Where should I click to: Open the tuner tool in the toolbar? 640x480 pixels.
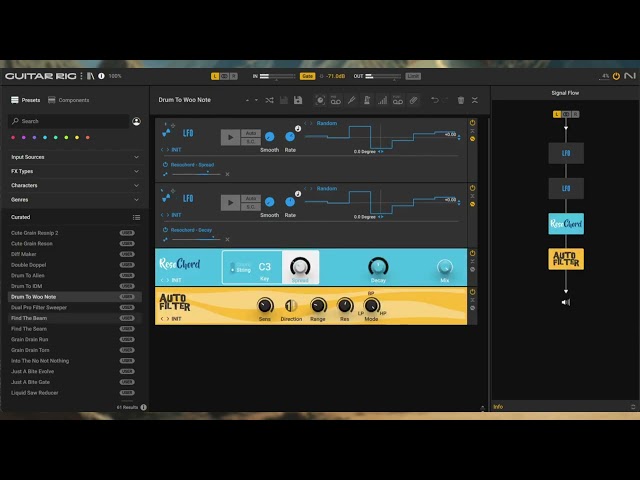(351, 100)
